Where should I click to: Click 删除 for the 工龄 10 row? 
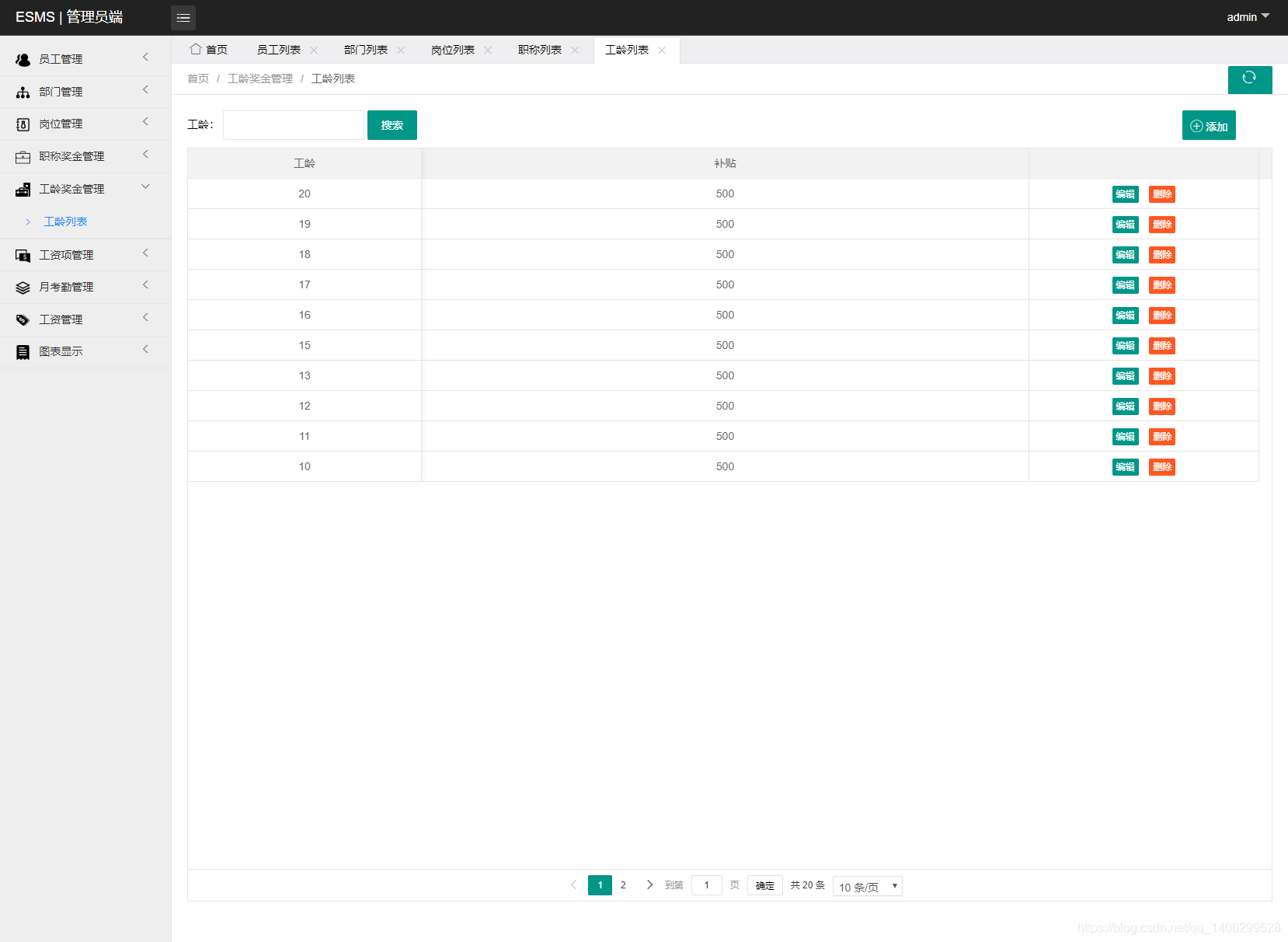click(x=1162, y=467)
